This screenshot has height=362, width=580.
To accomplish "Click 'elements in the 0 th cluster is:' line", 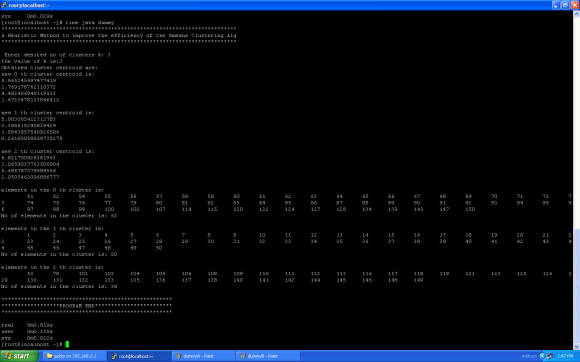I will pos(53,190).
